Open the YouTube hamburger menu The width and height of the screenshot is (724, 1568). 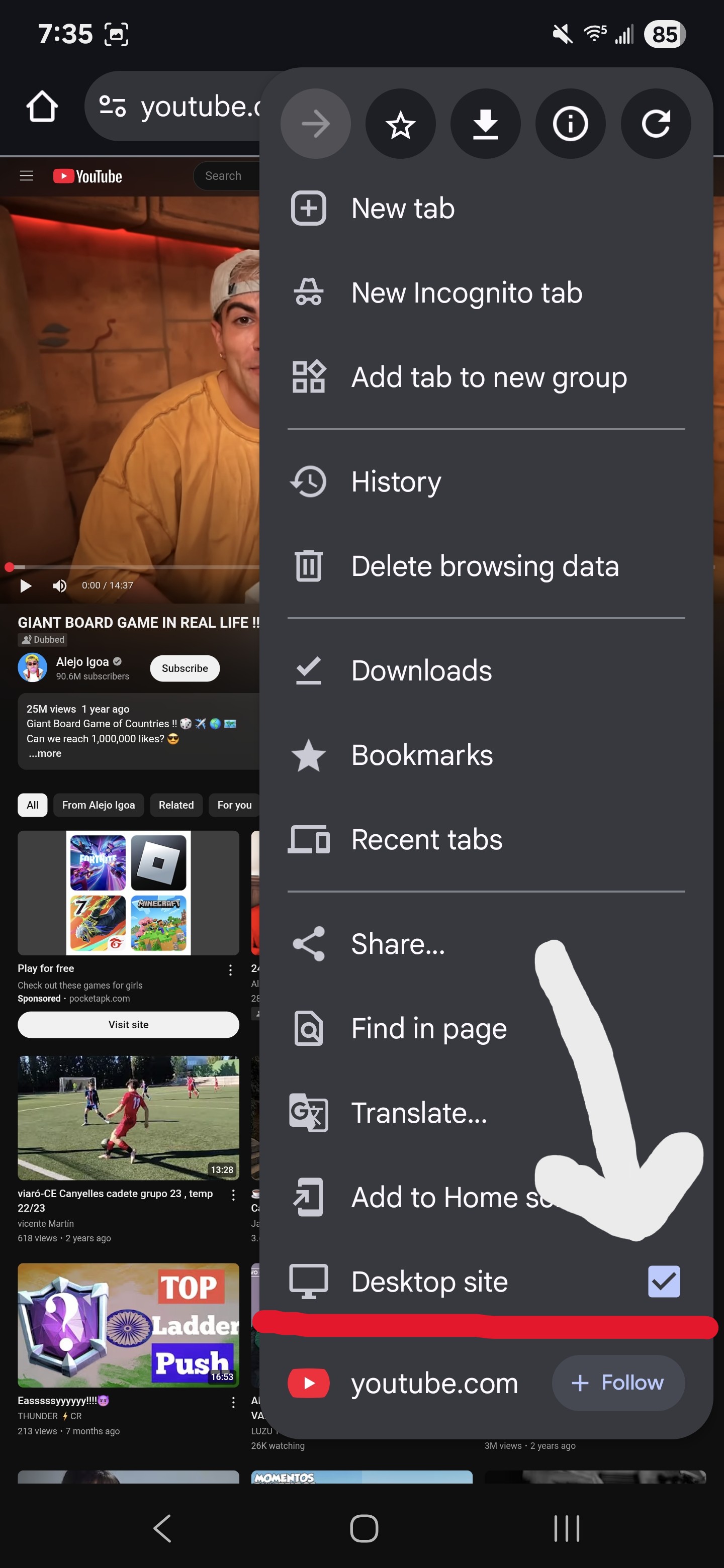pos(26,176)
